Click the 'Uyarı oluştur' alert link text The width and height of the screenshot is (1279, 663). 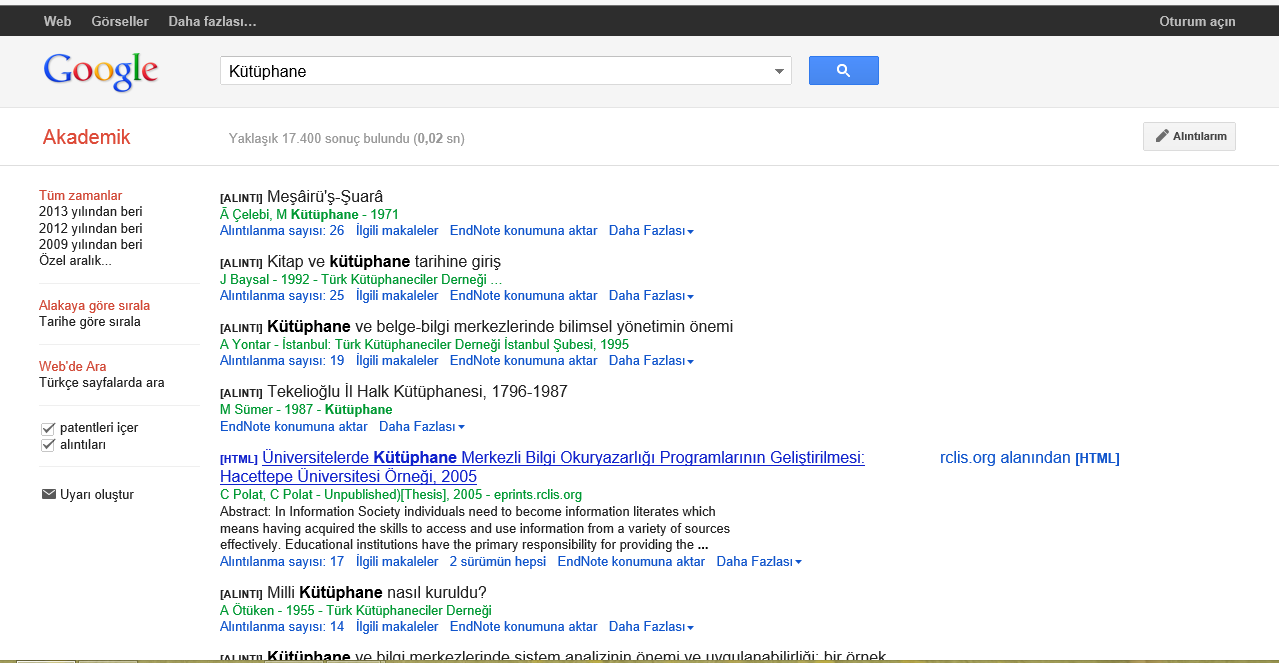tap(97, 495)
